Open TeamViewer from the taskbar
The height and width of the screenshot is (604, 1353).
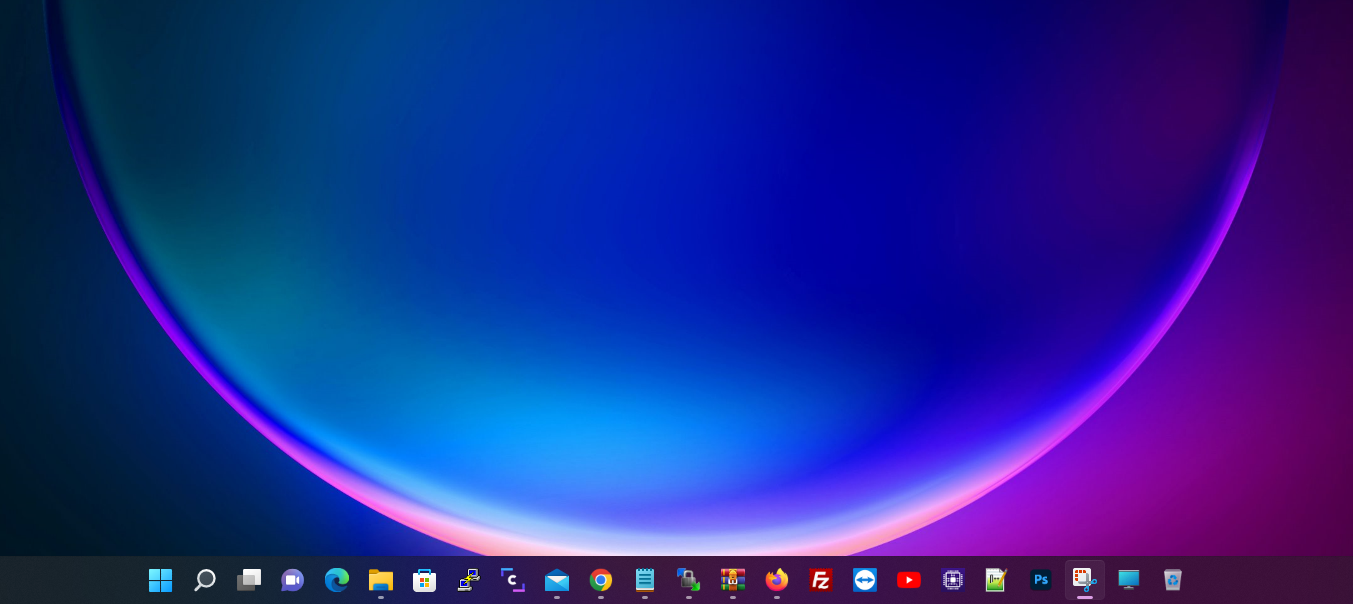point(865,580)
